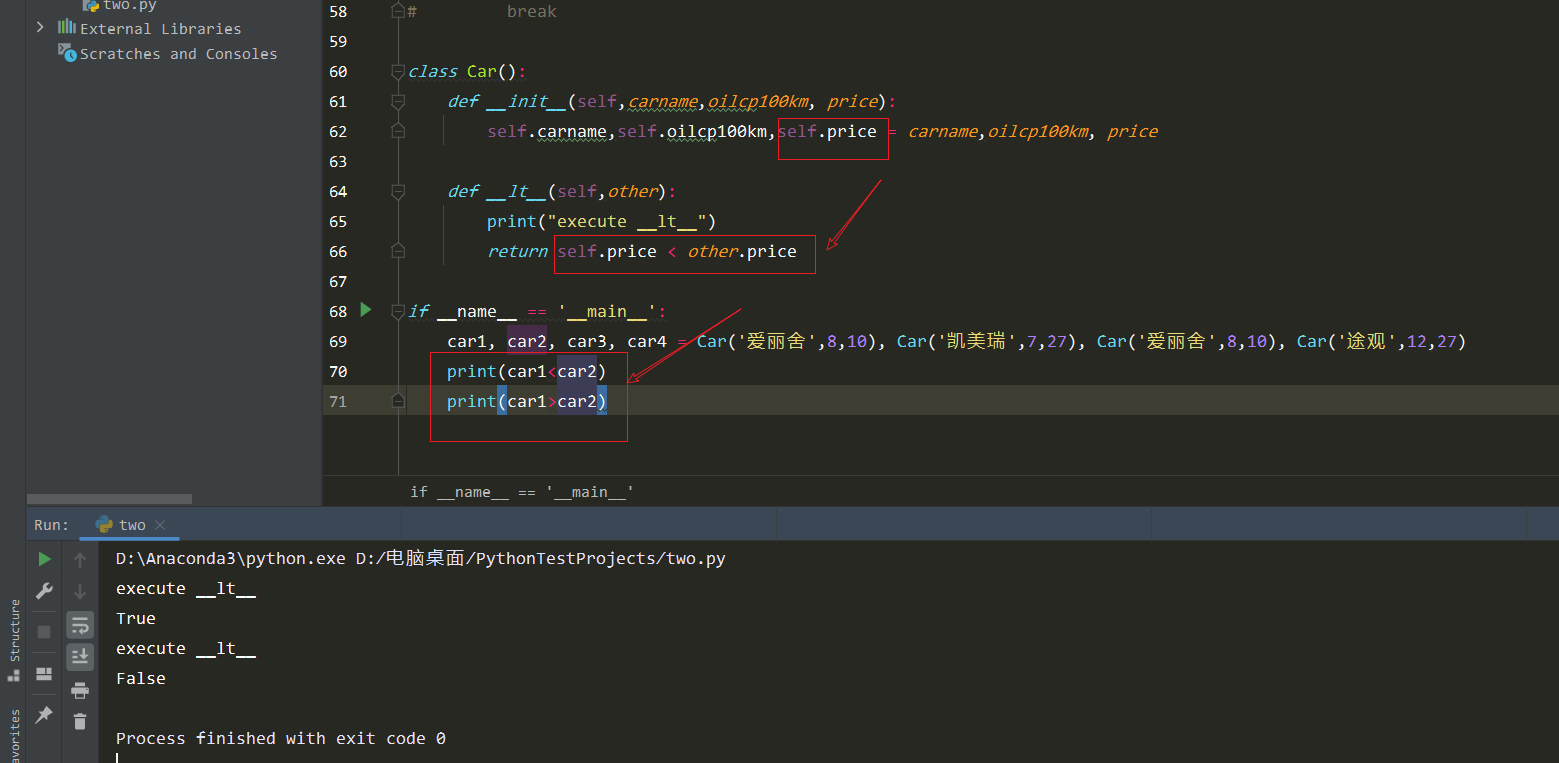Click 'def __init__' on line 61

[507, 101]
